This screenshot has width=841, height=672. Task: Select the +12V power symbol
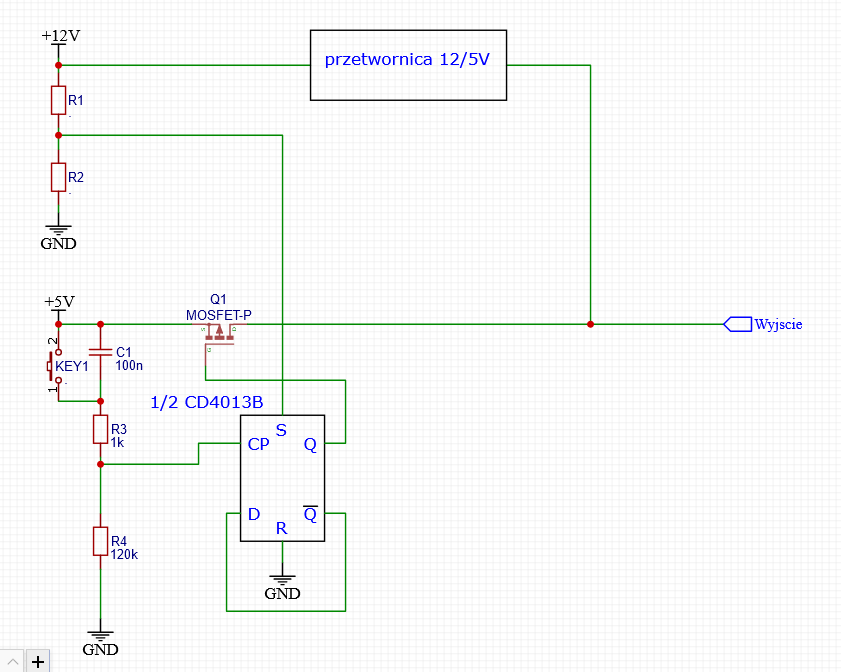(60, 41)
